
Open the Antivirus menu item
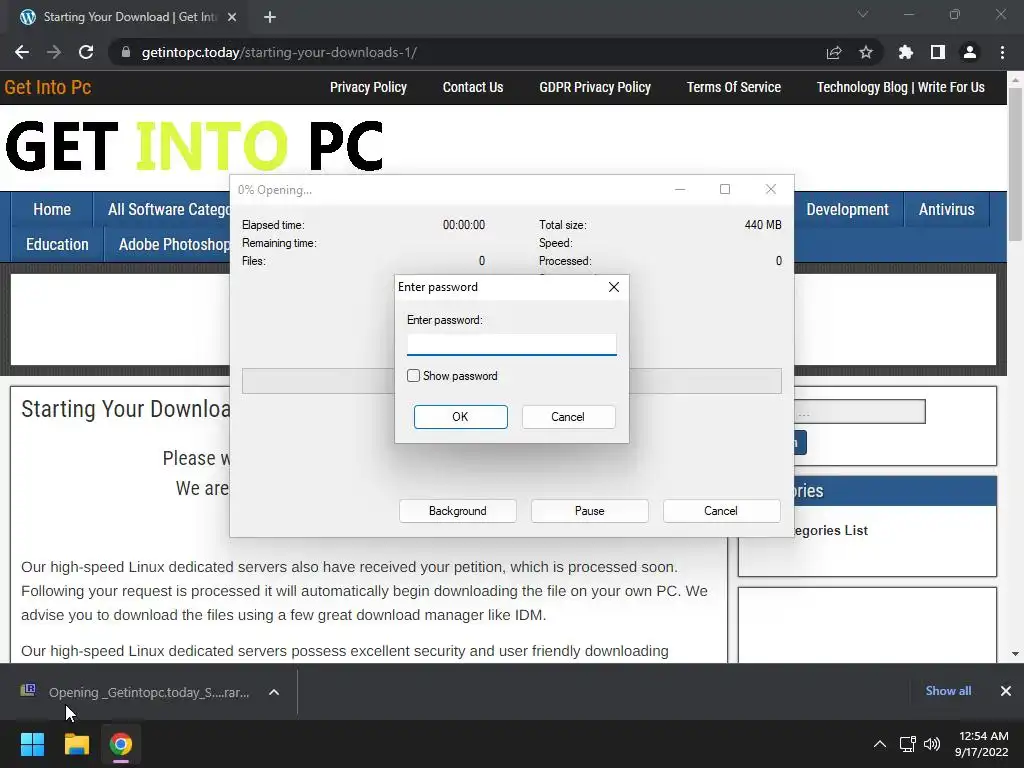click(x=946, y=210)
